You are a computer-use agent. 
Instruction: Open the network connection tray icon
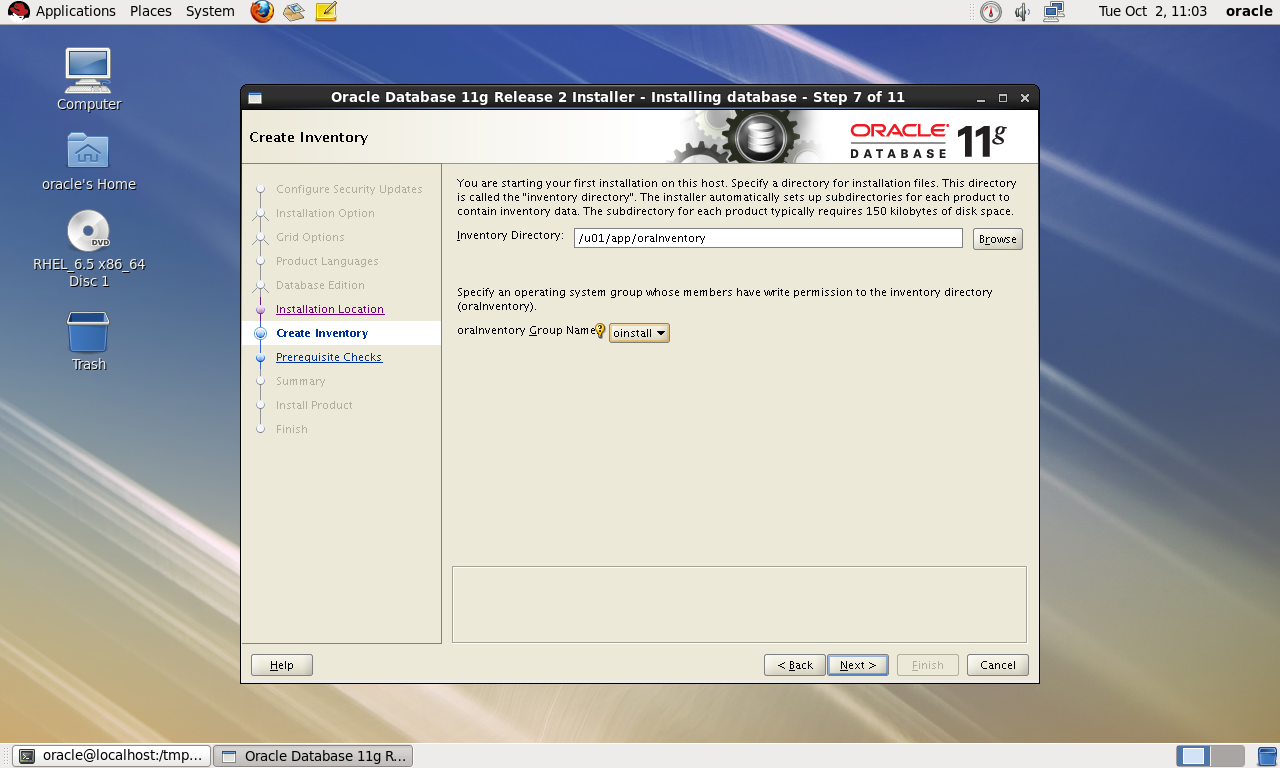pyautogui.click(x=1053, y=12)
